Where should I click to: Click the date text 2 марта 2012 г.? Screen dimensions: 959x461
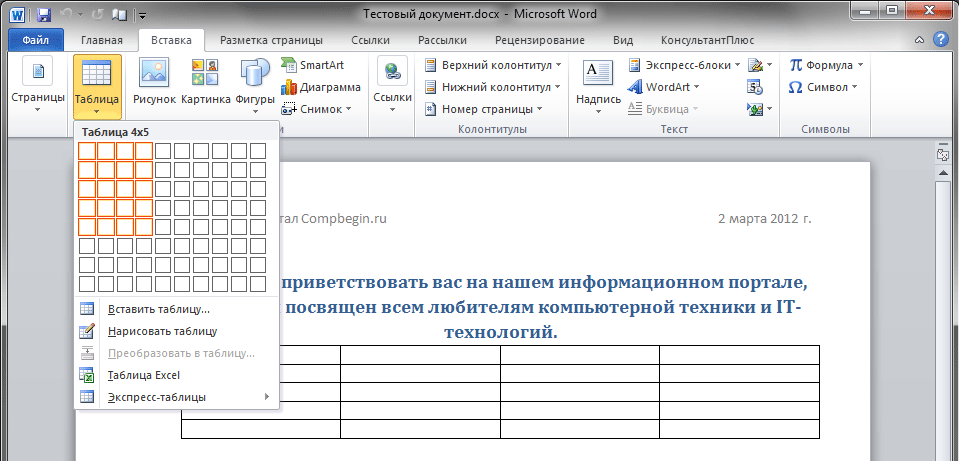(x=765, y=219)
